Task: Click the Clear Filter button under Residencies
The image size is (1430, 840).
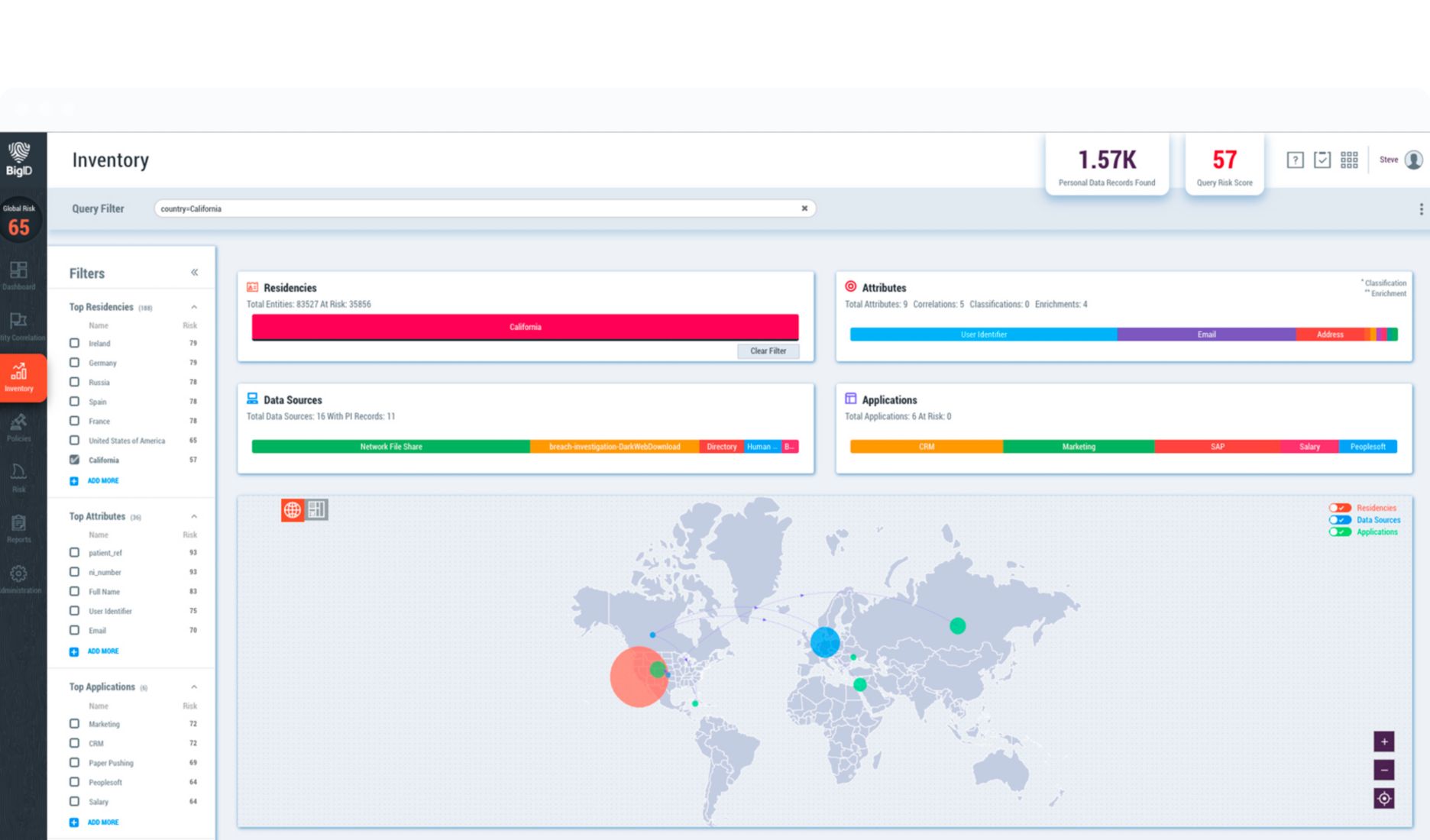Action: pyautogui.click(x=768, y=351)
